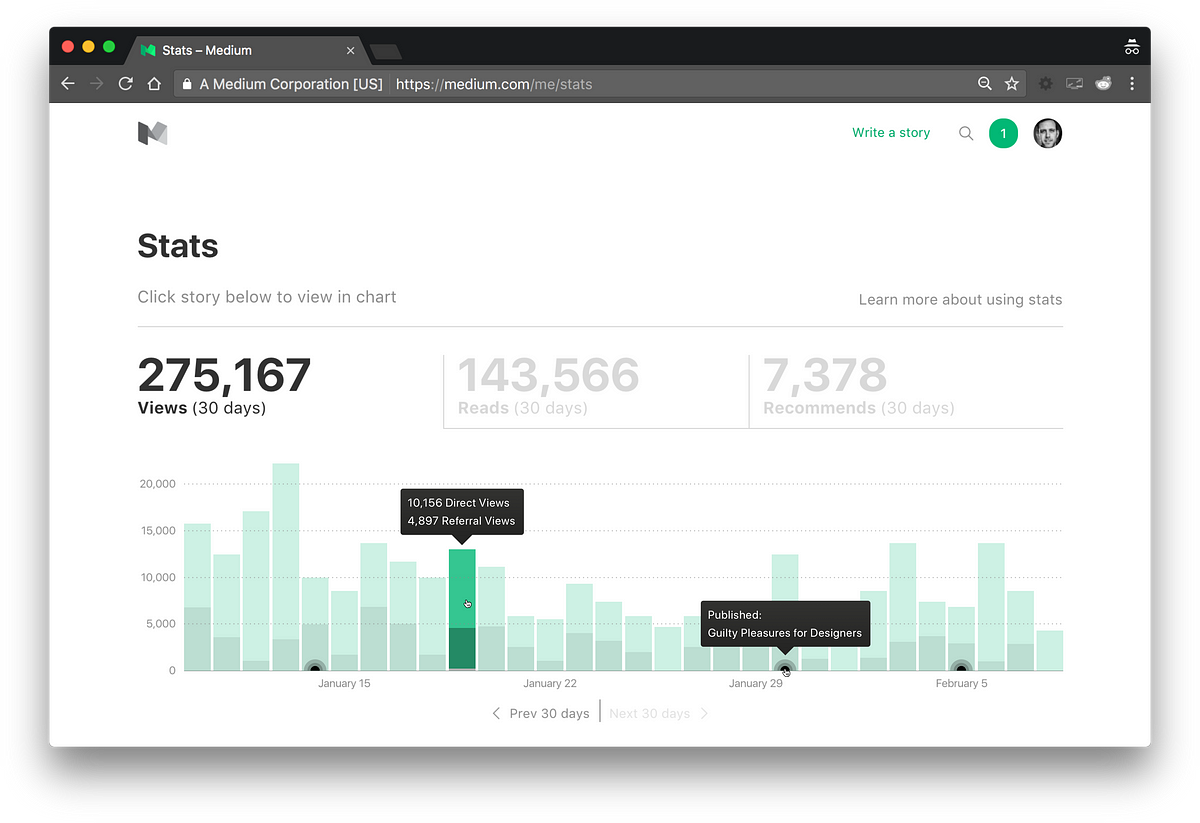Screen dimensions: 1200x823
Task: Click the right chevron after Next 30 days
Action: 704,713
